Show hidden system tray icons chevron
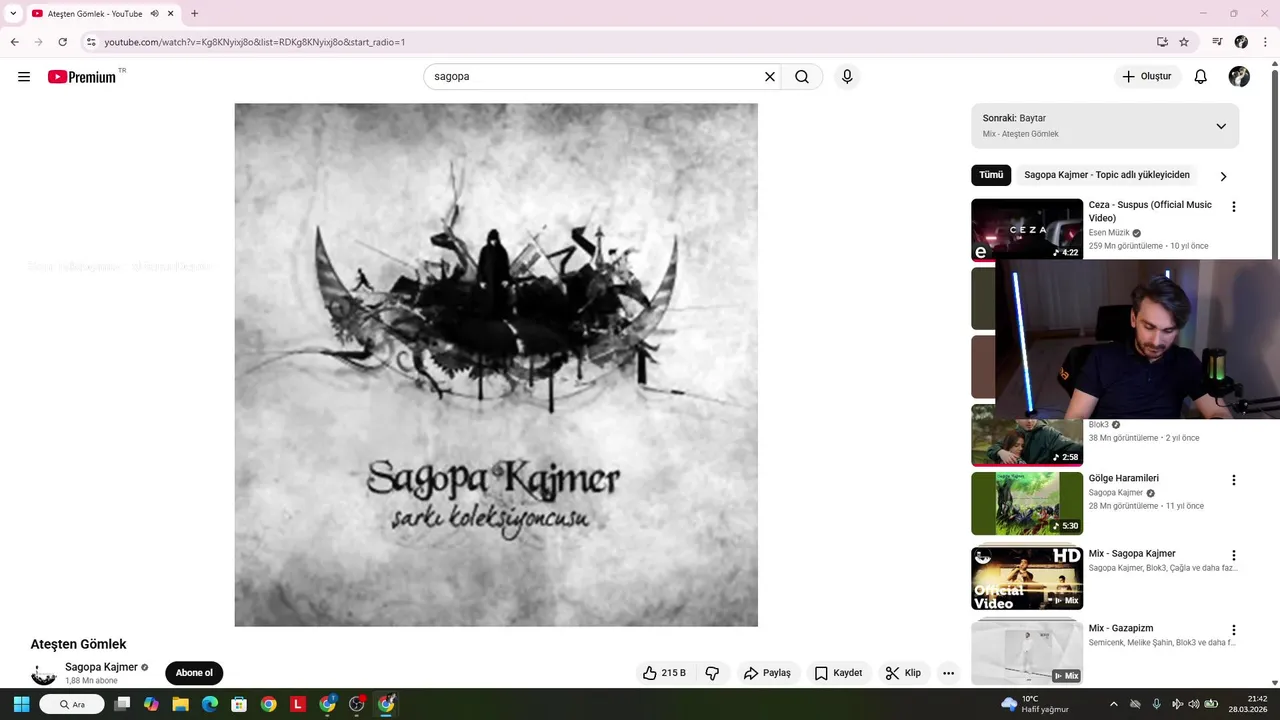1280x720 pixels. tap(1114, 704)
